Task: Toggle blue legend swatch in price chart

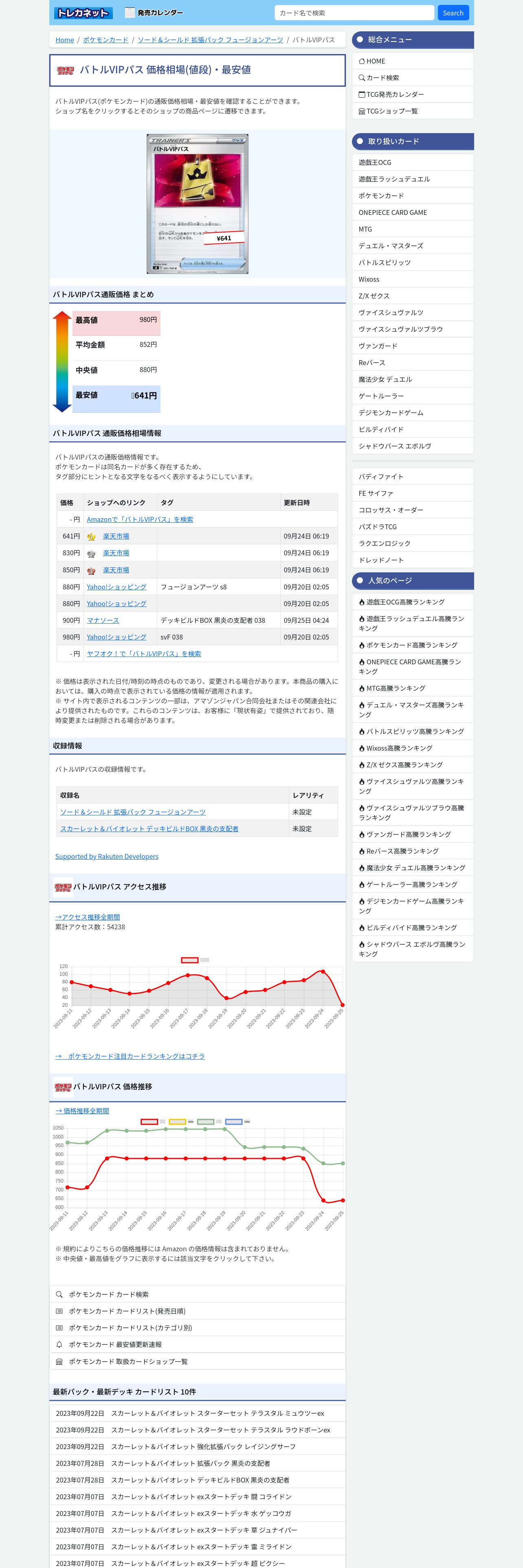Action: coord(234,1122)
